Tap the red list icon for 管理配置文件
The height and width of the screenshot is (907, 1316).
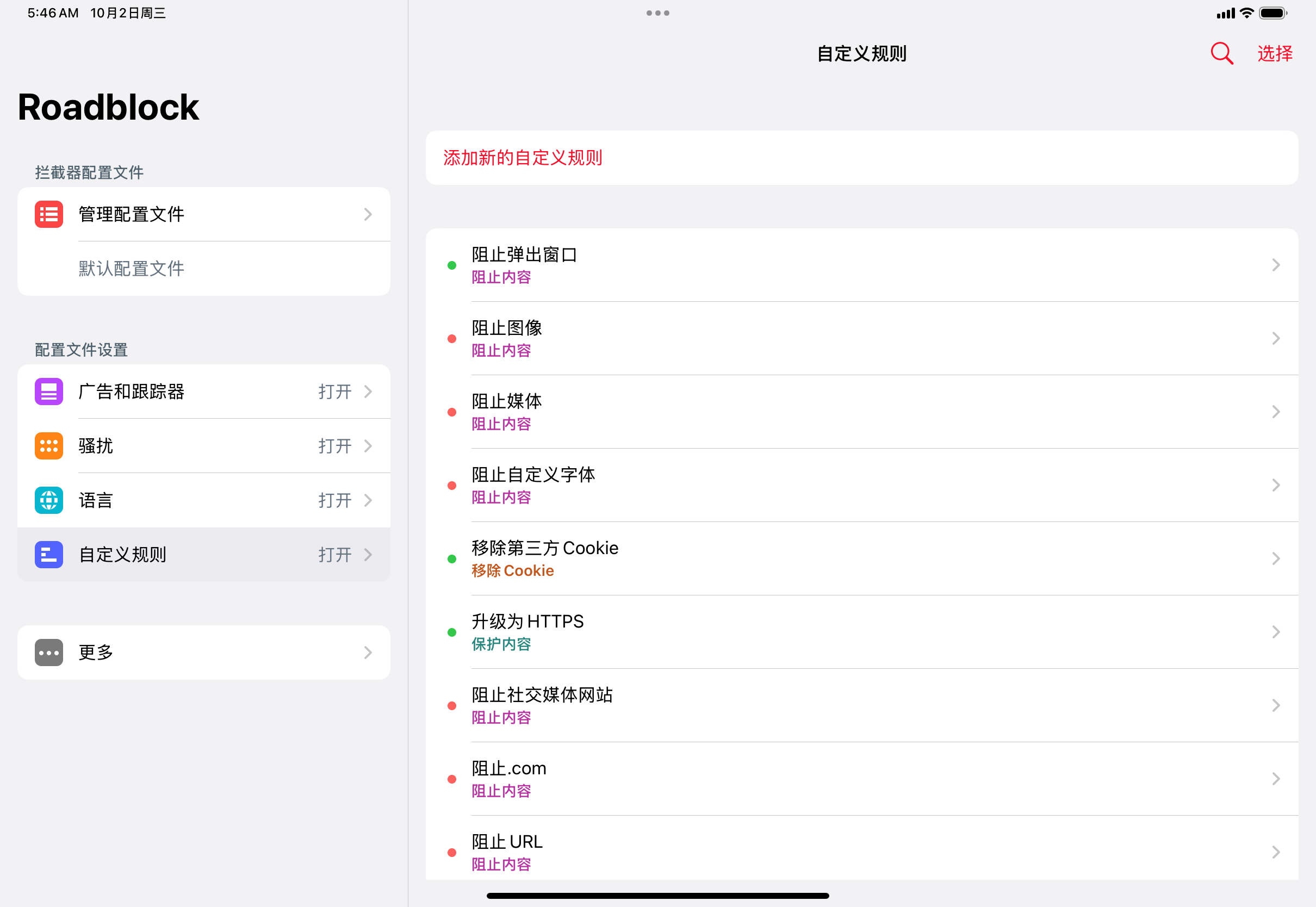(49, 214)
